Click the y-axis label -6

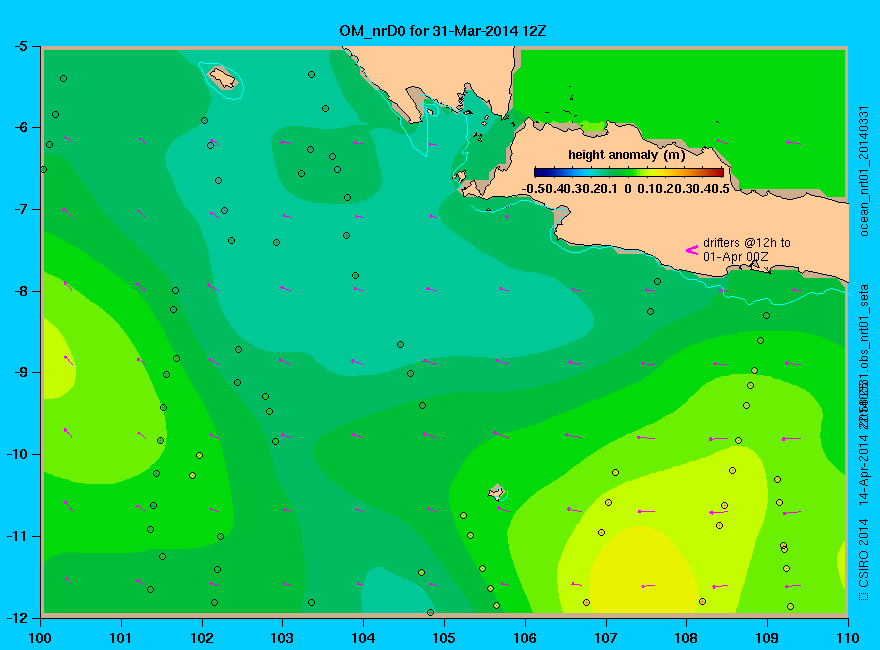(20, 127)
